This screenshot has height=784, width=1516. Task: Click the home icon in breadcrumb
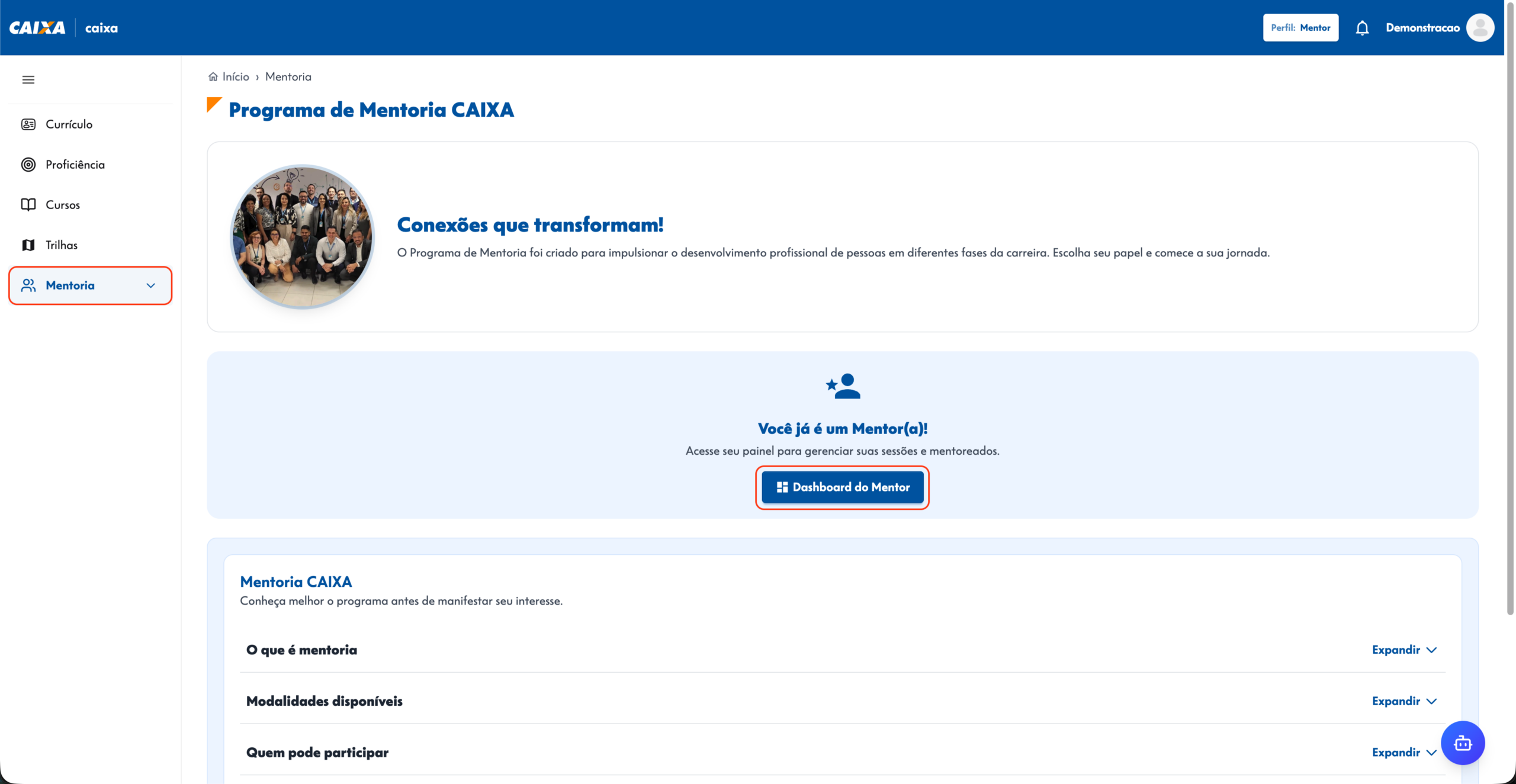[x=213, y=76]
